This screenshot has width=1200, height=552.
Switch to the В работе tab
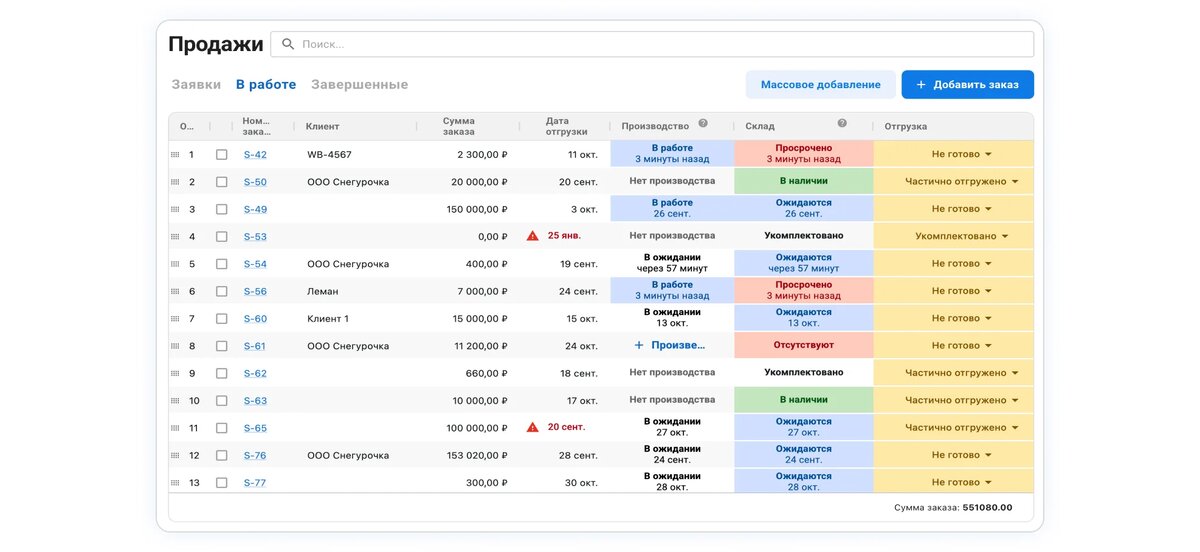point(266,85)
